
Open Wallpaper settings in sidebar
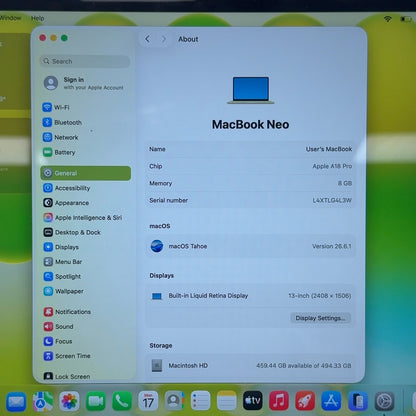coord(63,291)
